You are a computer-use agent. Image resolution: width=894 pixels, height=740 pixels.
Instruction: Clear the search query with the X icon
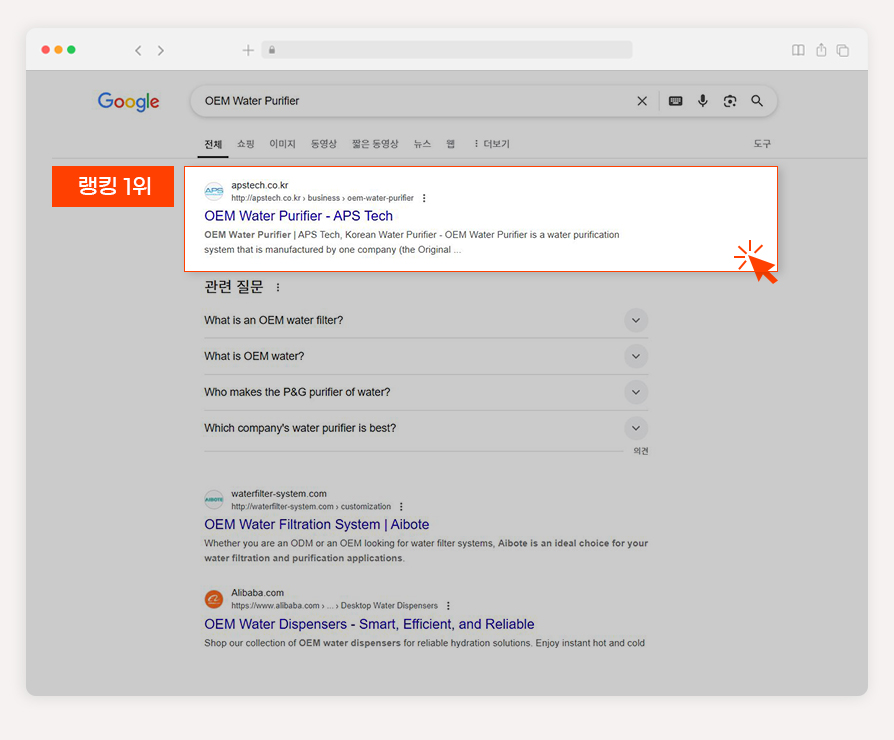click(642, 101)
